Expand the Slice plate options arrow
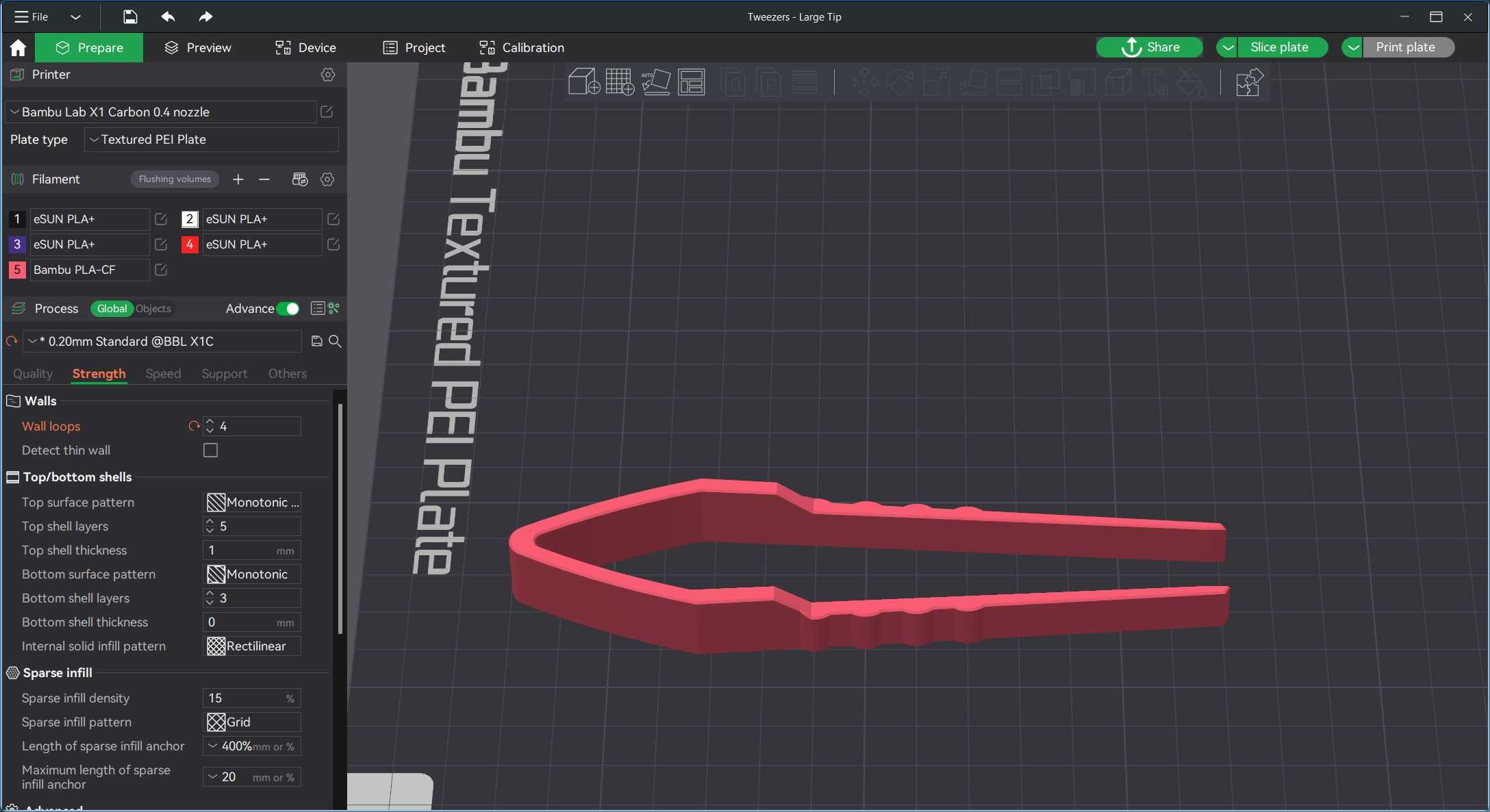1490x812 pixels. point(1227,47)
